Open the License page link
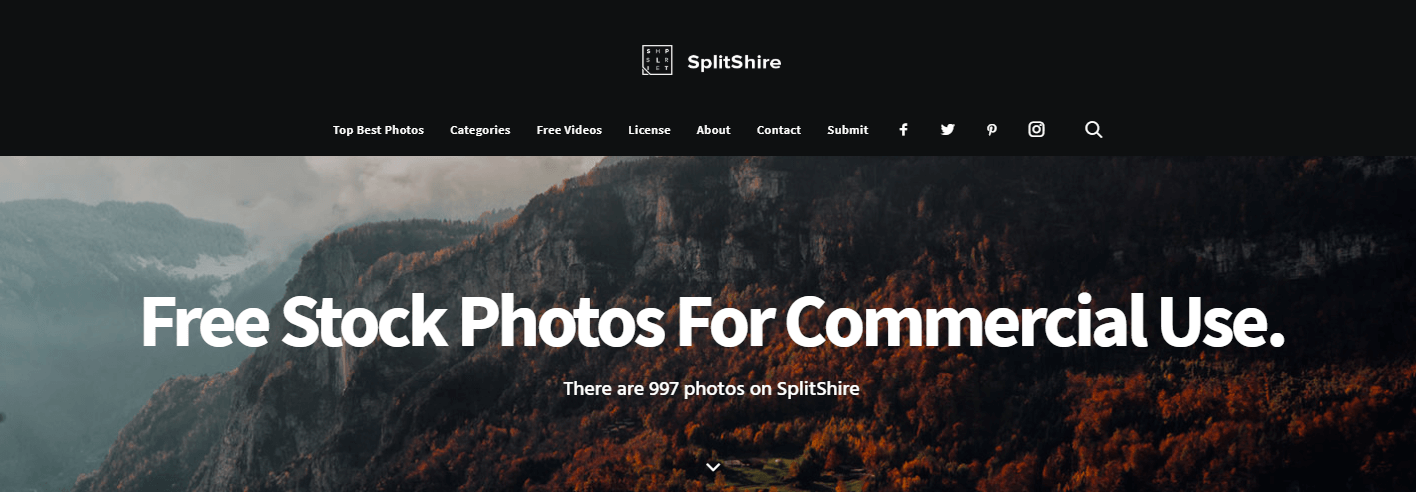Viewport: 1416px width, 492px height. coord(649,130)
